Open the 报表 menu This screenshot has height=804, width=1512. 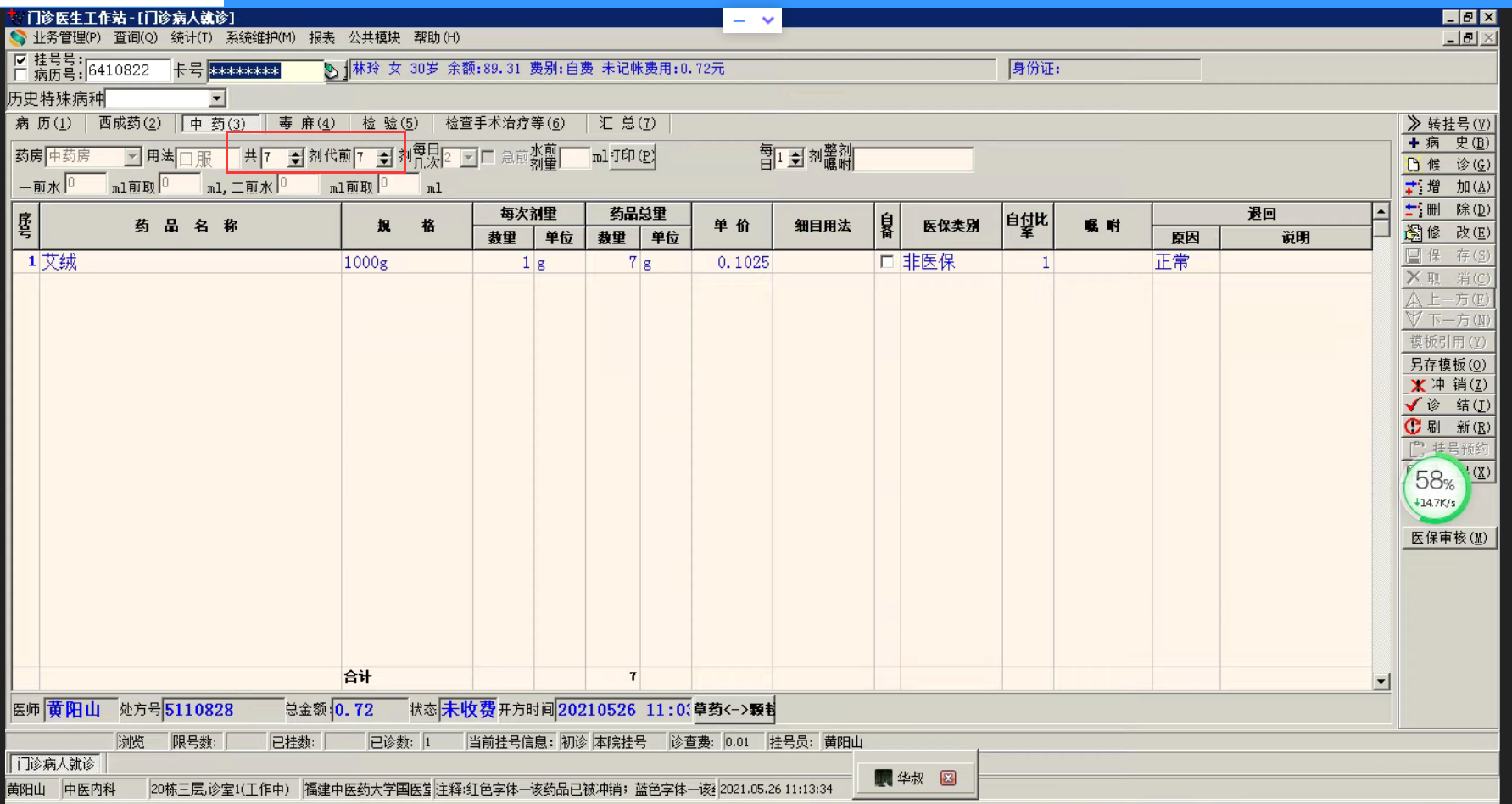click(321, 37)
